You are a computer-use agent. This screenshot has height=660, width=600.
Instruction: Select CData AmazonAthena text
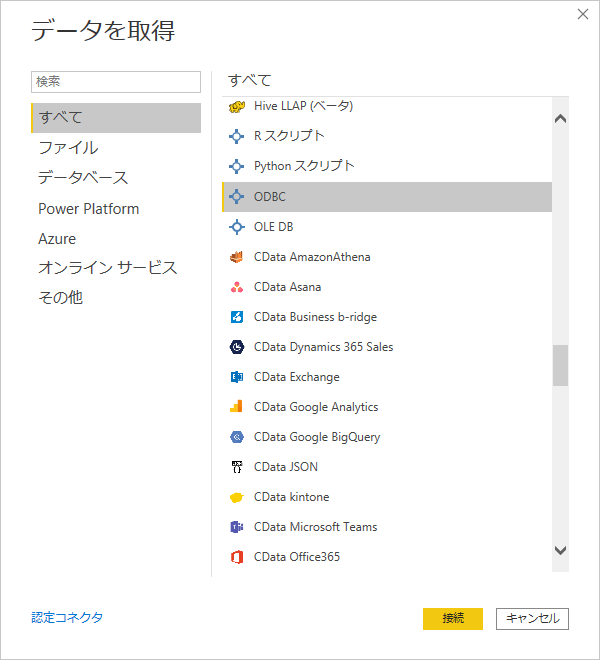[312, 257]
